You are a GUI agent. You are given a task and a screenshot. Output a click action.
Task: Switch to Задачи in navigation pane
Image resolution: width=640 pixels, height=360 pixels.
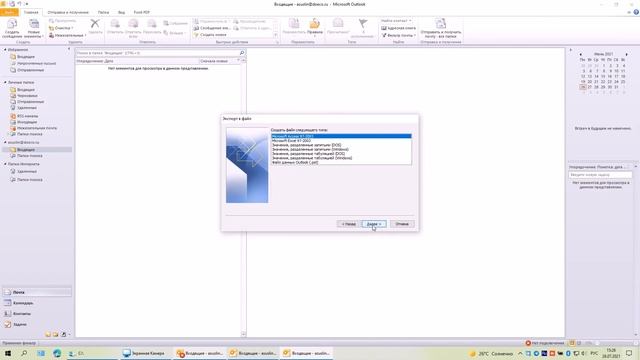37,324
